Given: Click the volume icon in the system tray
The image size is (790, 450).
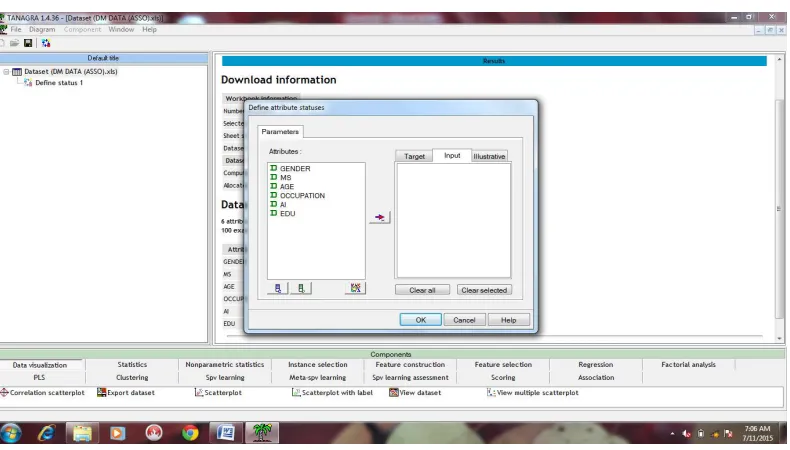Looking at the screenshot, I should (686, 433).
